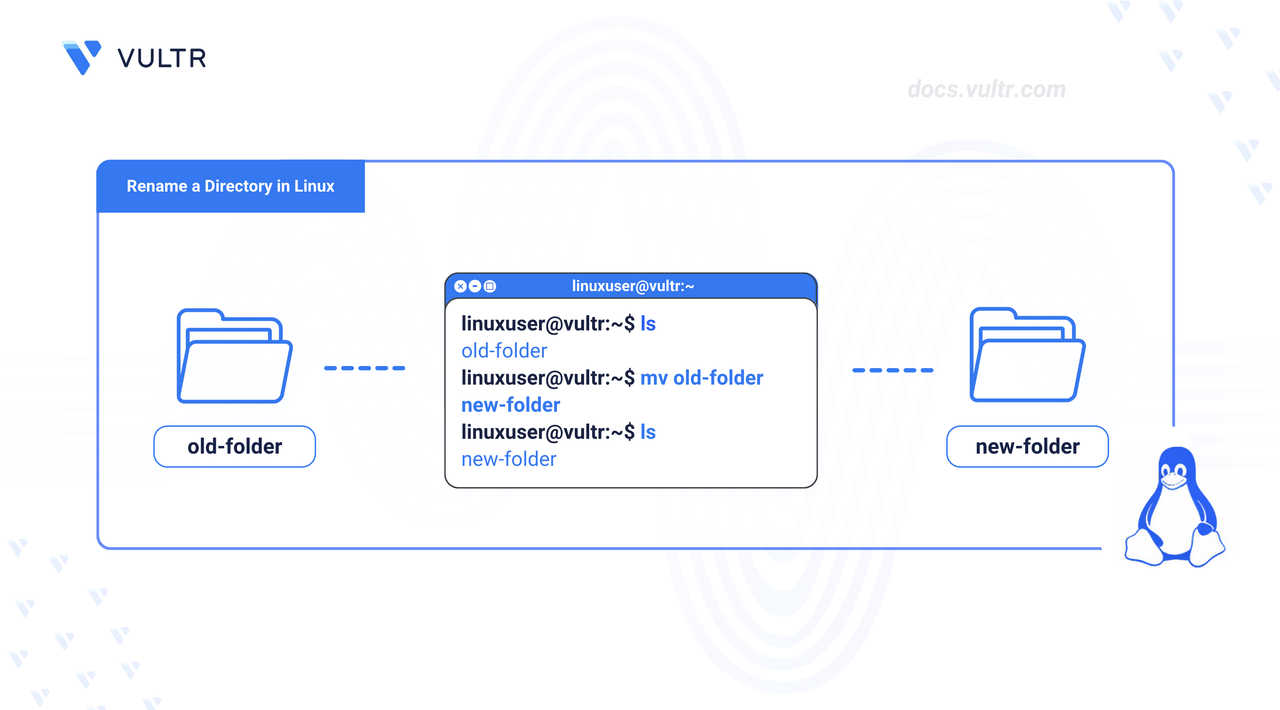Viewport: 1280px width, 710px height.
Task: Click the mv old-folder command text
Action: click(702, 378)
